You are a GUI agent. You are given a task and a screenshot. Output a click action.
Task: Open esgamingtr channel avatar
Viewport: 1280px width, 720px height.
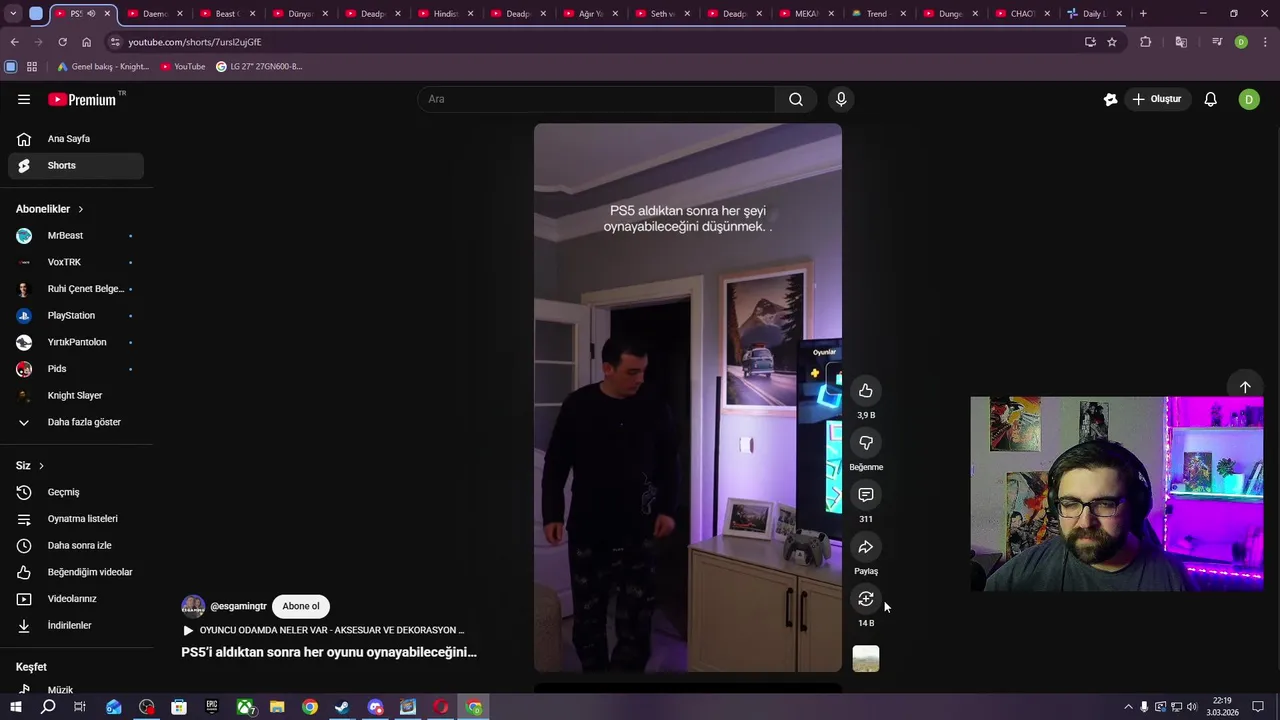(x=193, y=606)
